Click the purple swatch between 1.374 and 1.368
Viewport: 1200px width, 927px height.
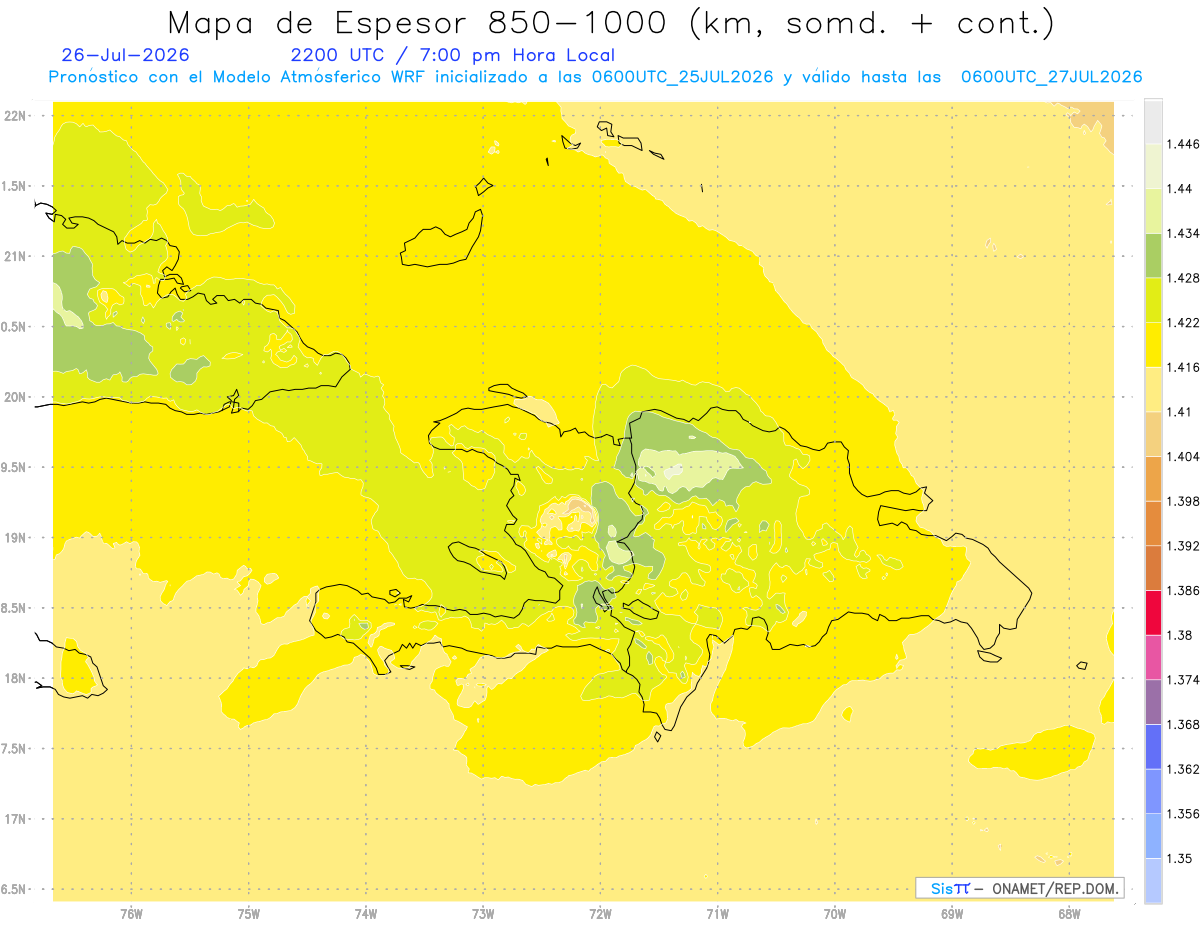[1153, 702]
